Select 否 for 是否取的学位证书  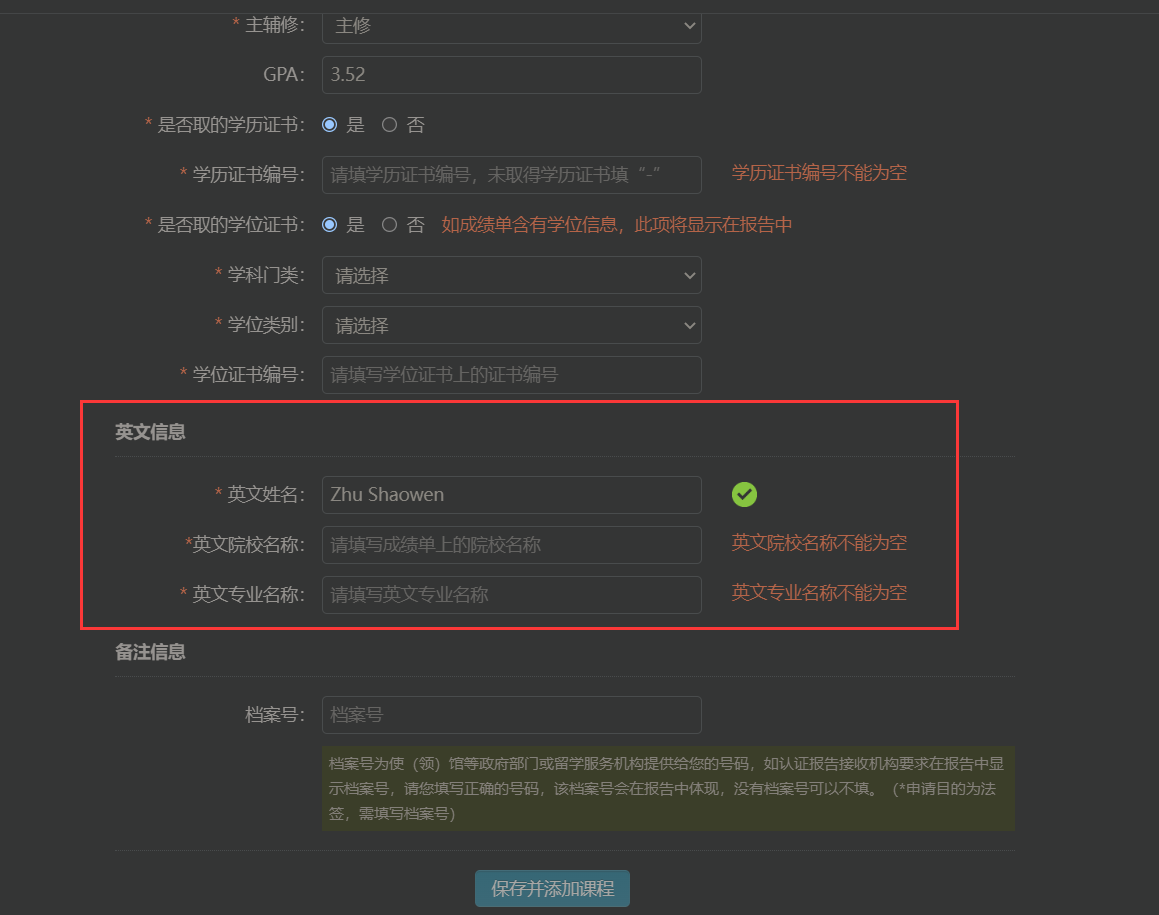[390, 224]
